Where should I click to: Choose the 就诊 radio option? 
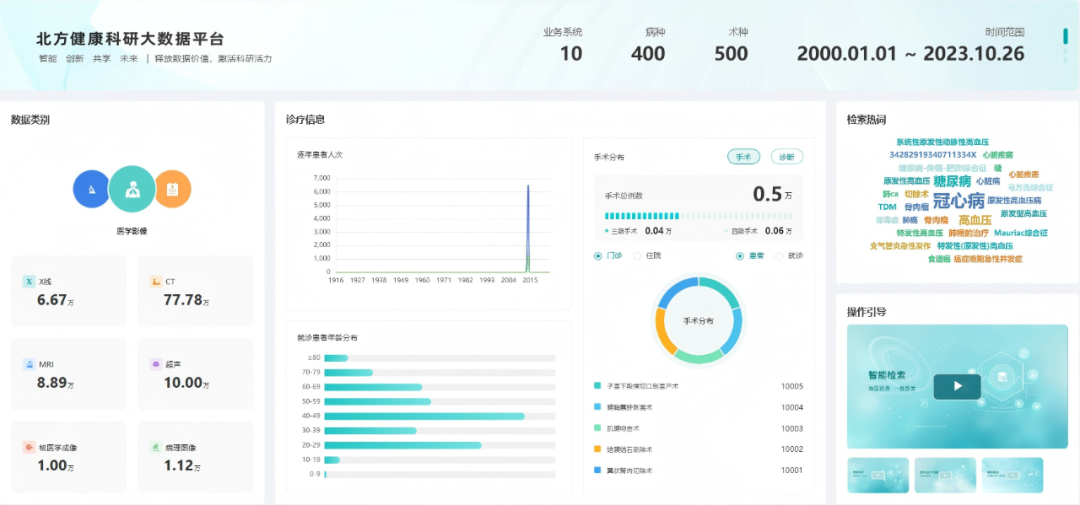[x=779, y=256]
